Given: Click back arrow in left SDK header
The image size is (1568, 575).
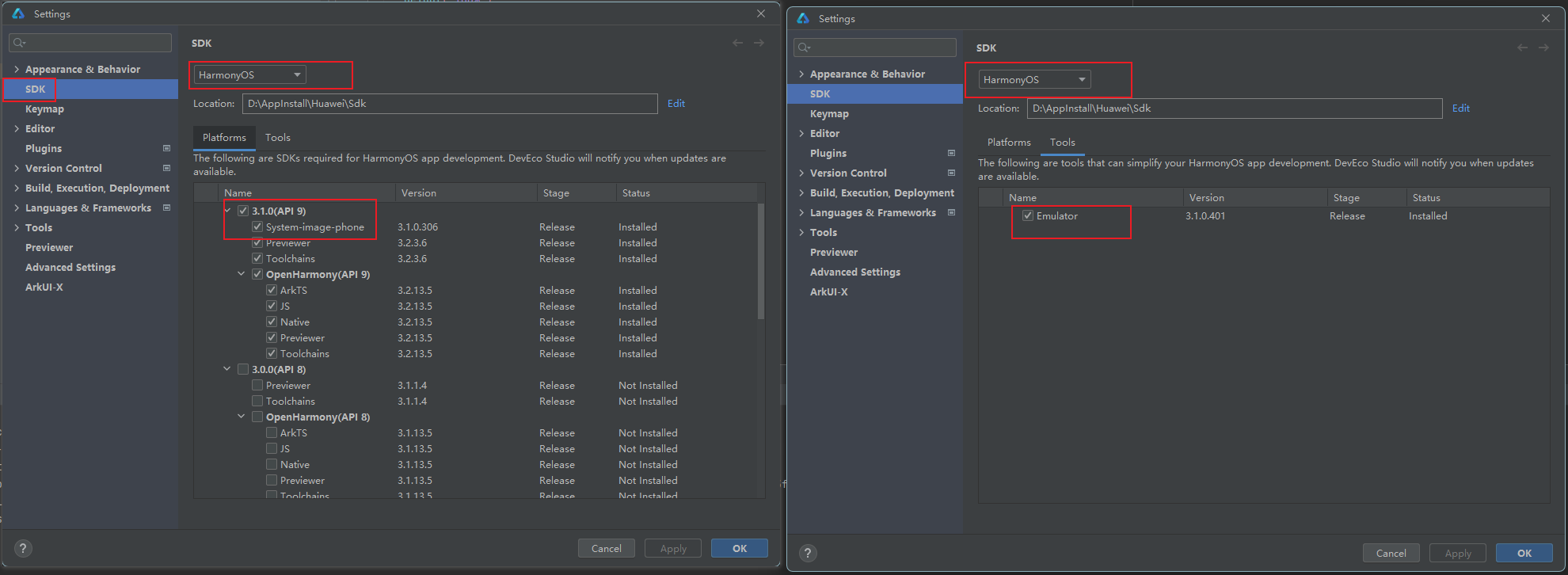Looking at the screenshot, I should [x=737, y=43].
